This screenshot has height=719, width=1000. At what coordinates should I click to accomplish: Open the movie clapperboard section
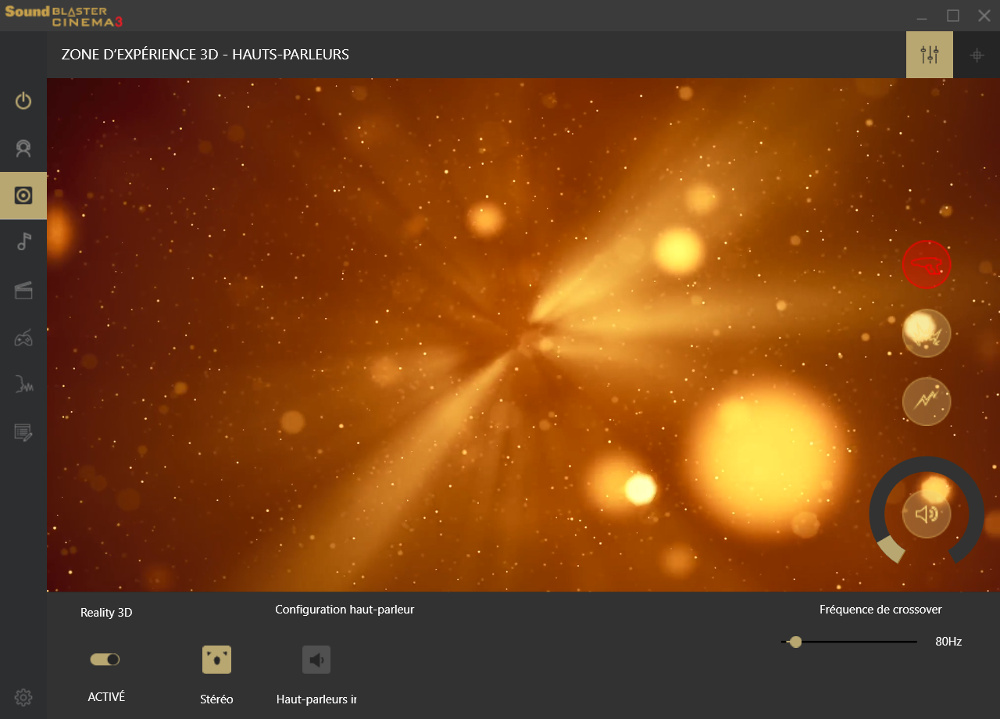coord(23,291)
